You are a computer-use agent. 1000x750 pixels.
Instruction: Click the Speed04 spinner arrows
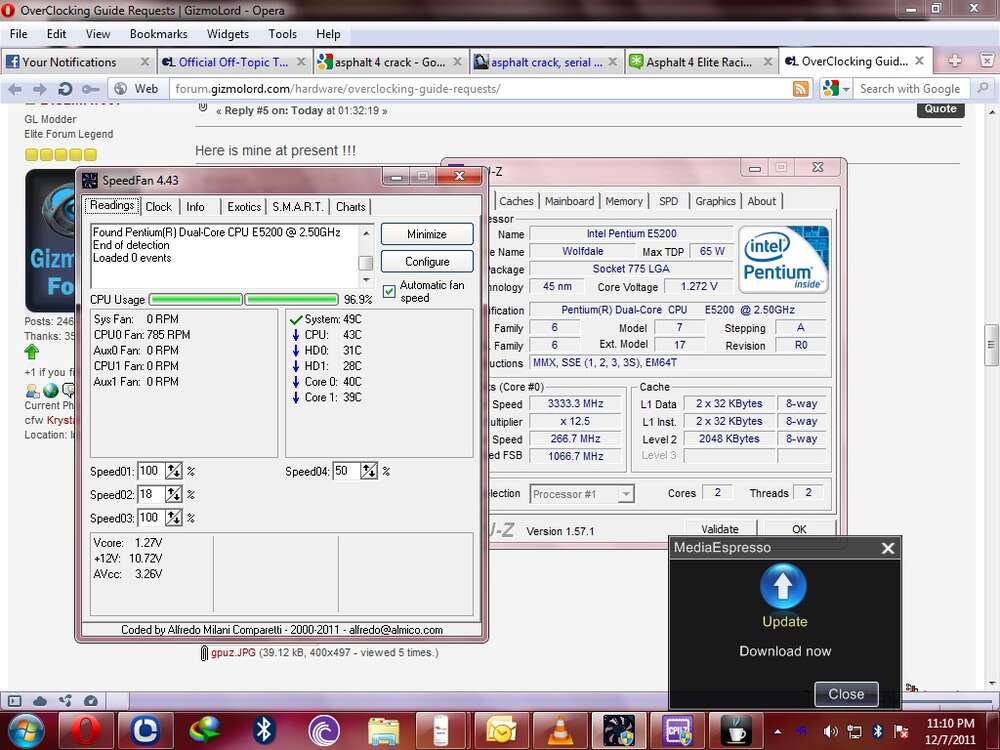tap(369, 471)
